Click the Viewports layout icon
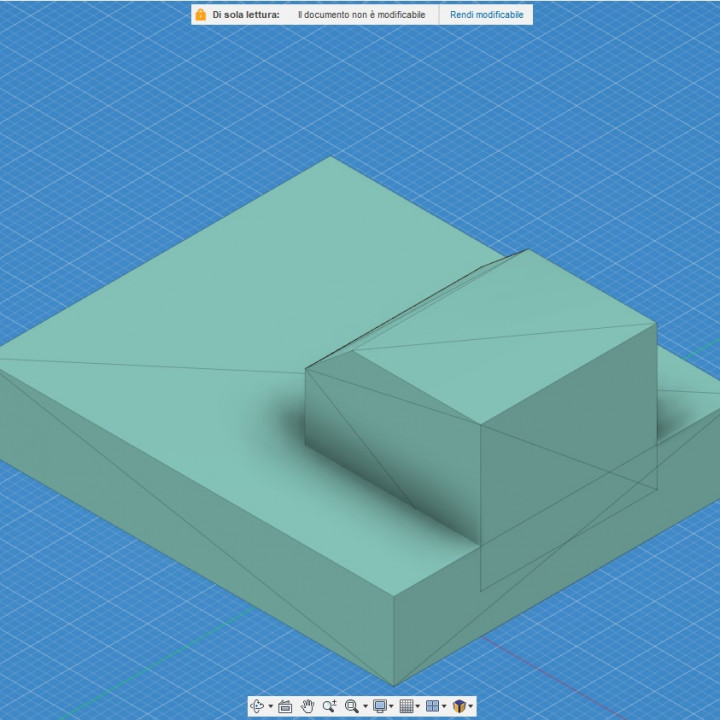720x720 pixels. pos(432,706)
